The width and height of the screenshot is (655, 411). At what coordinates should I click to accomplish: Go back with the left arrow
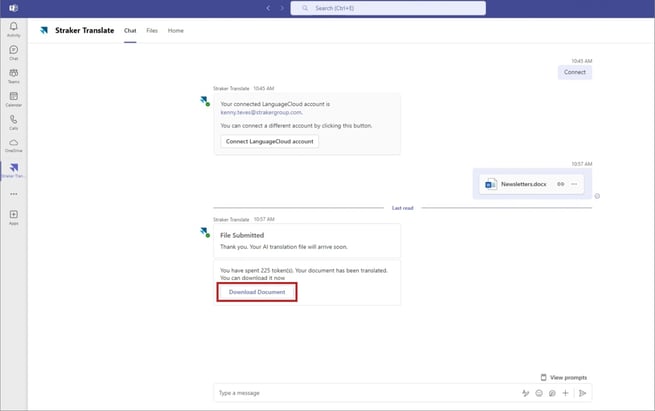[268, 8]
